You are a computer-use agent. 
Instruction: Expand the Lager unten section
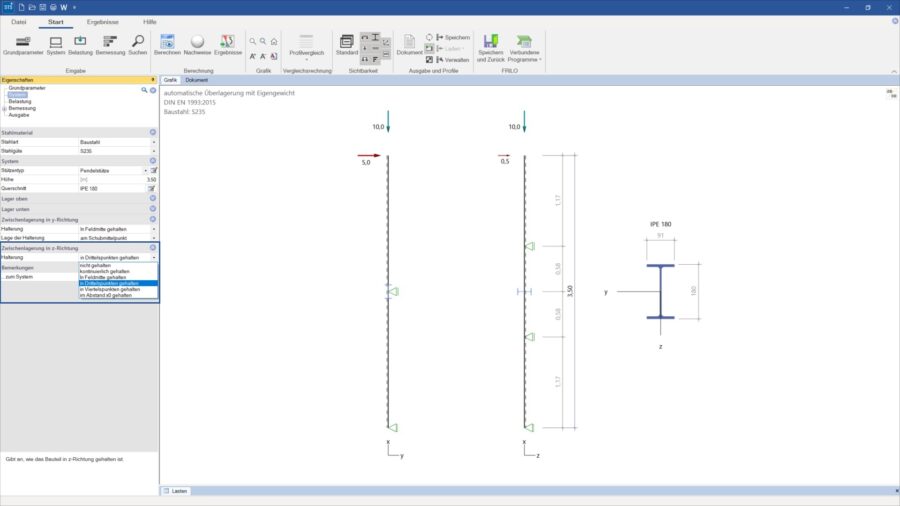click(x=153, y=209)
